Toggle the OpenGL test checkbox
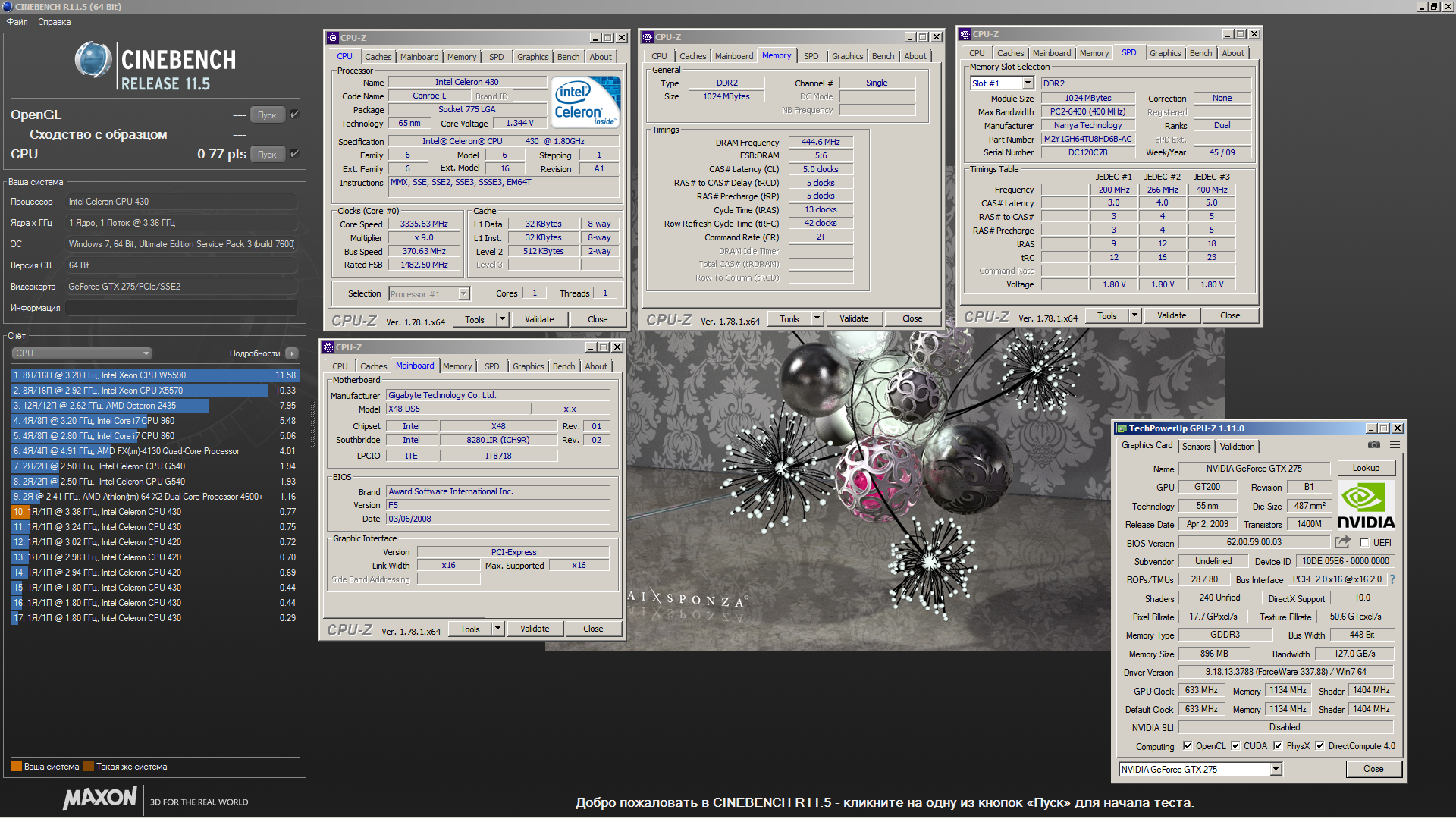 (x=294, y=115)
